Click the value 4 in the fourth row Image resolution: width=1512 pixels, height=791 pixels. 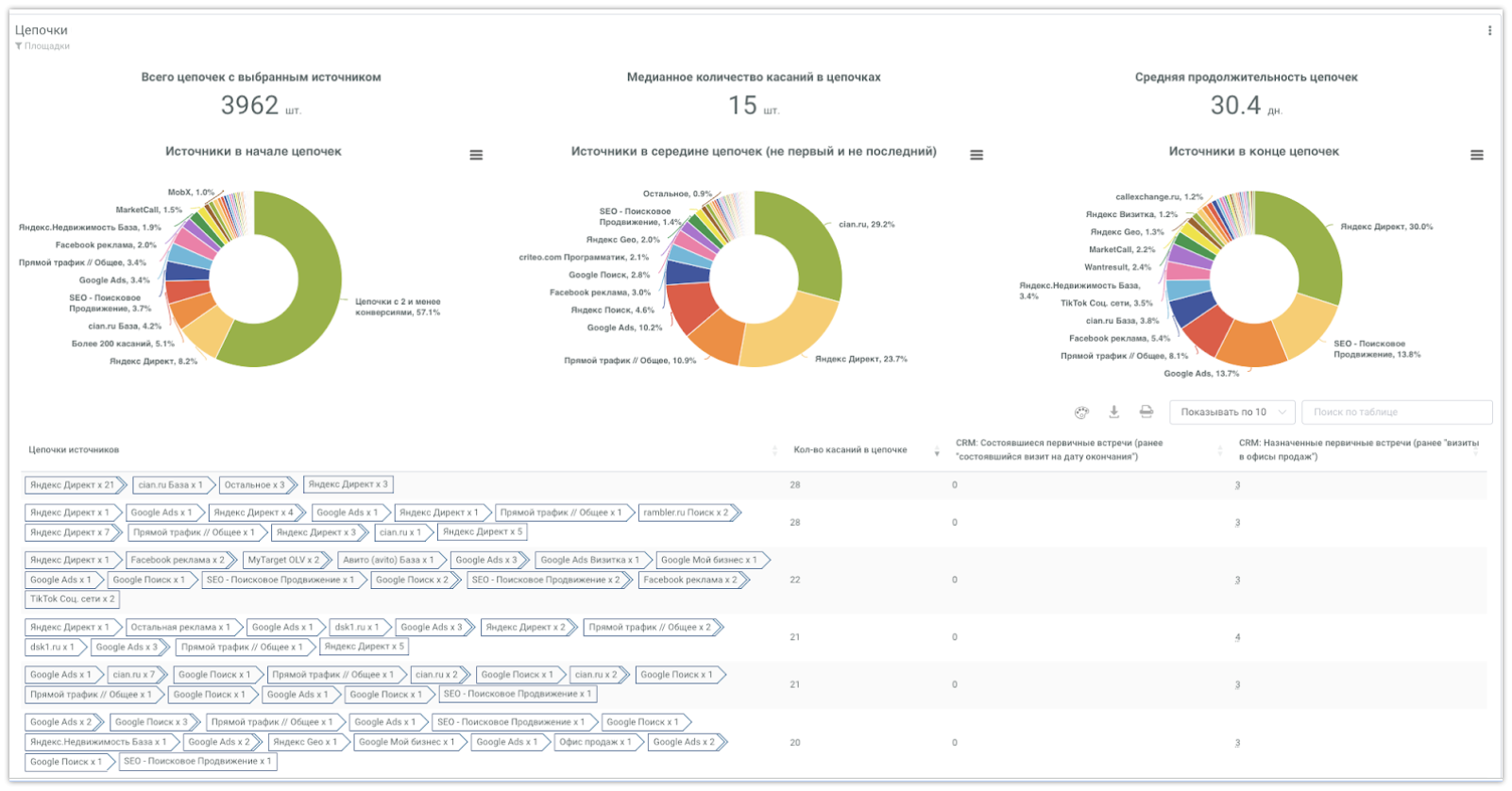[1237, 638]
